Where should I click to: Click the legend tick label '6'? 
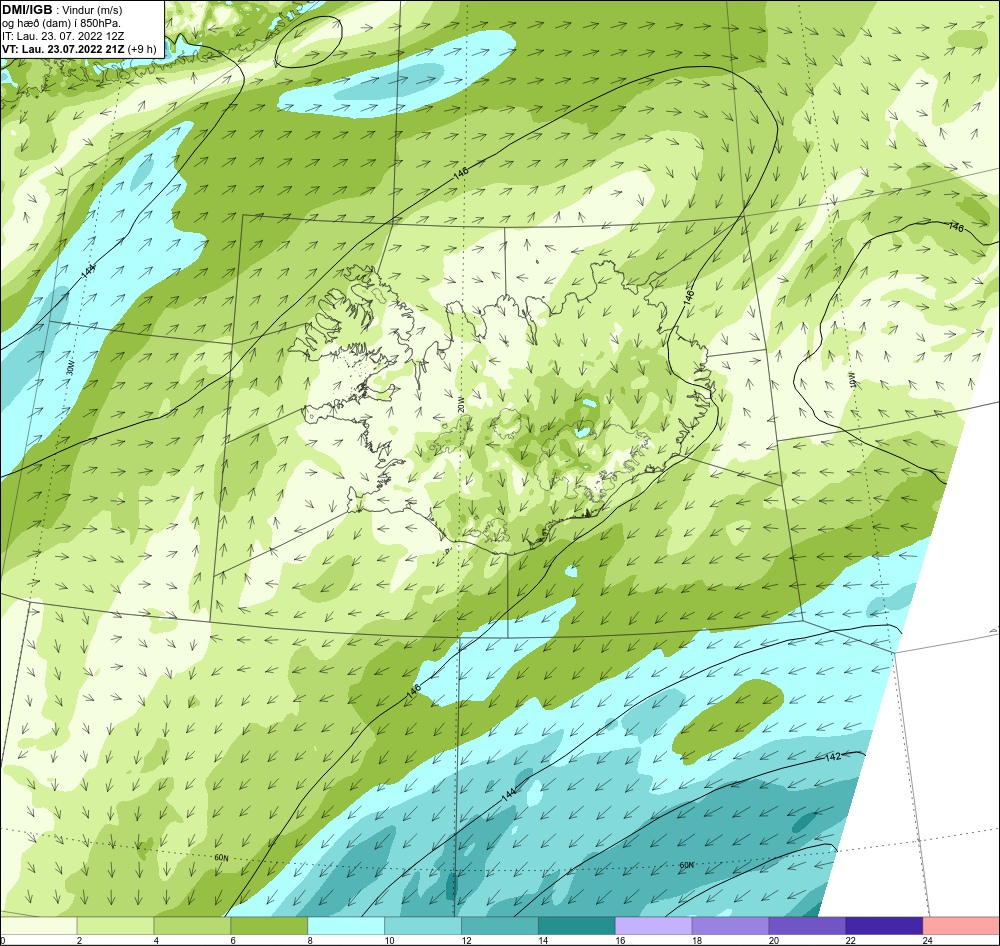(x=233, y=940)
